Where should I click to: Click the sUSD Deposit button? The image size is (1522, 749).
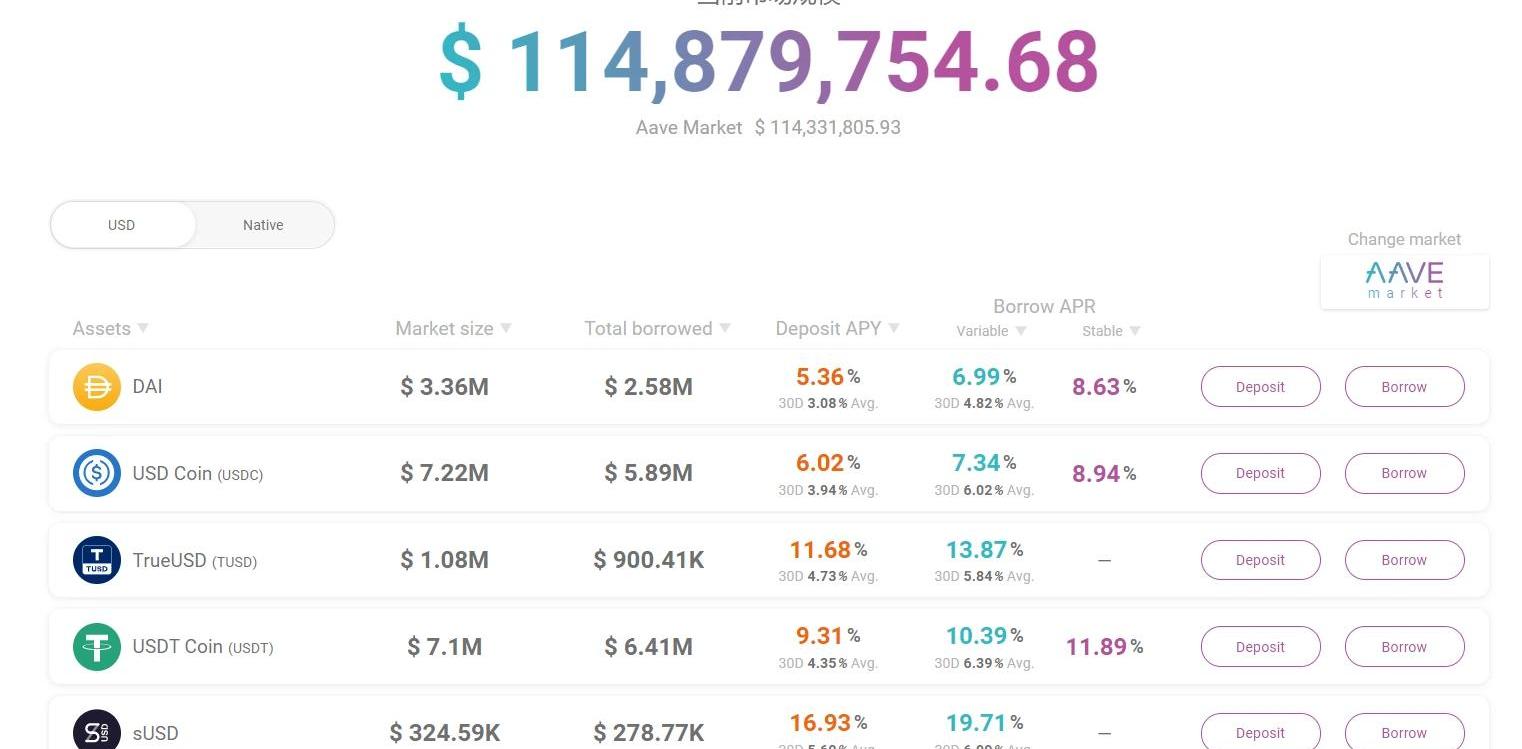[1260, 732]
